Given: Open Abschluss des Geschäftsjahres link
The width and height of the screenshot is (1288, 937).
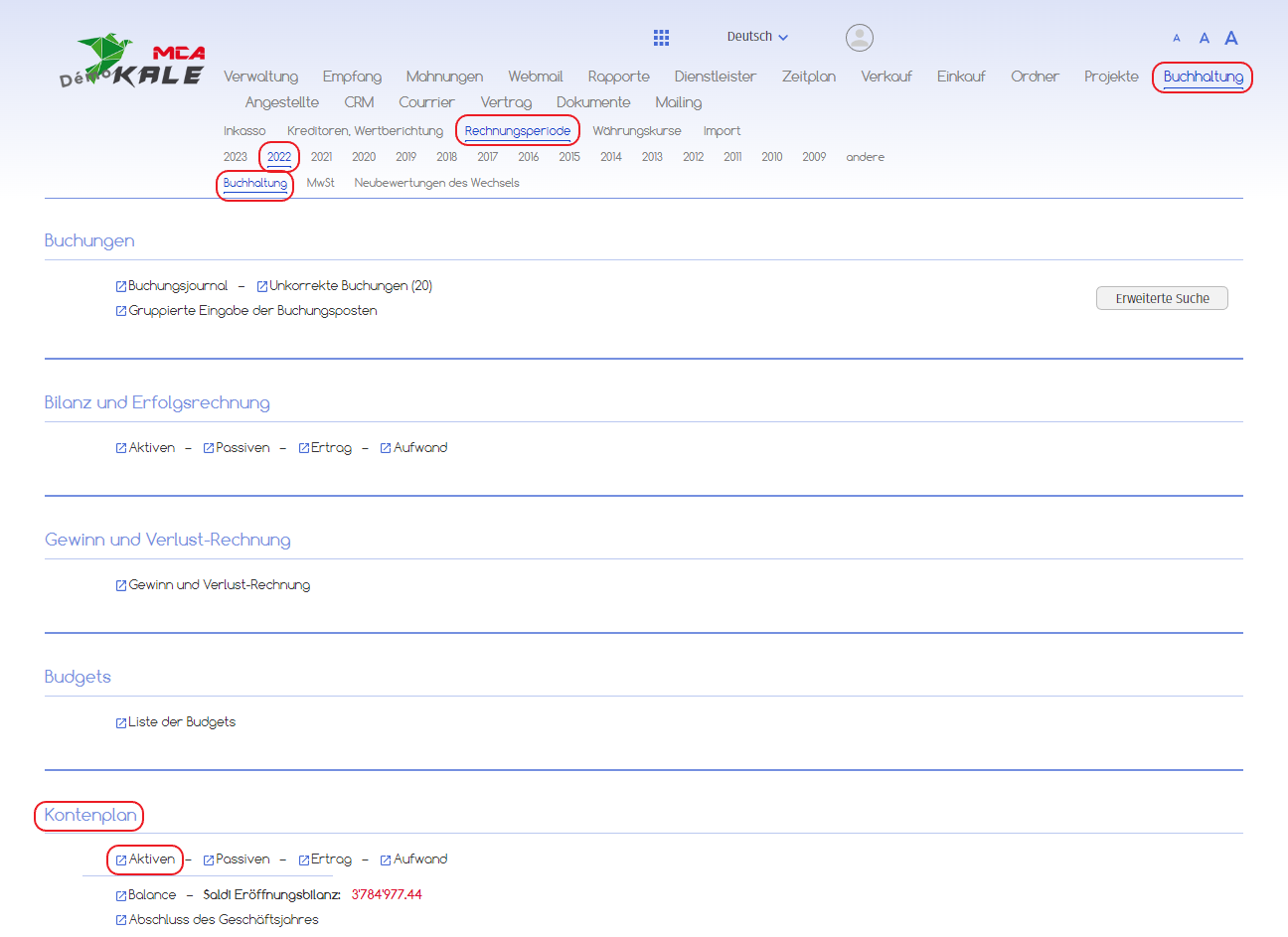Looking at the screenshot, I should (224, 920).
